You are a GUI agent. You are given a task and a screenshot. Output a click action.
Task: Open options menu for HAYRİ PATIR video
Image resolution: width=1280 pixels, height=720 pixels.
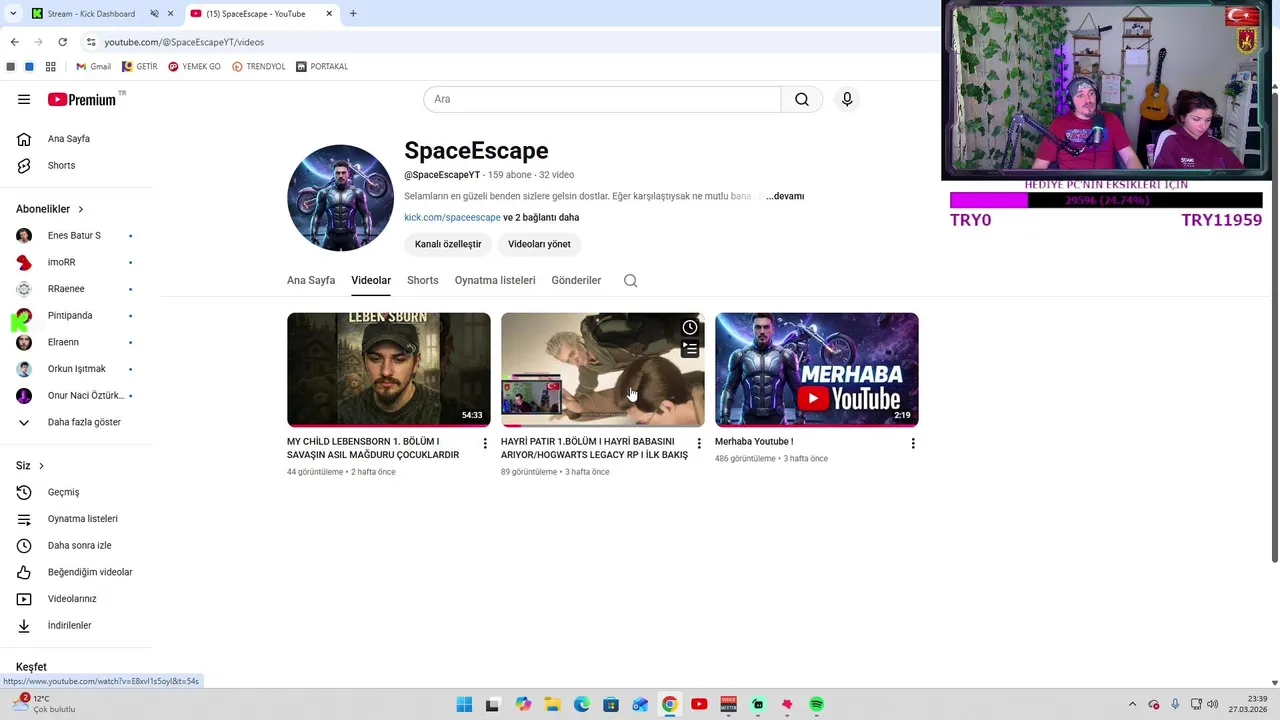[699, 443]
